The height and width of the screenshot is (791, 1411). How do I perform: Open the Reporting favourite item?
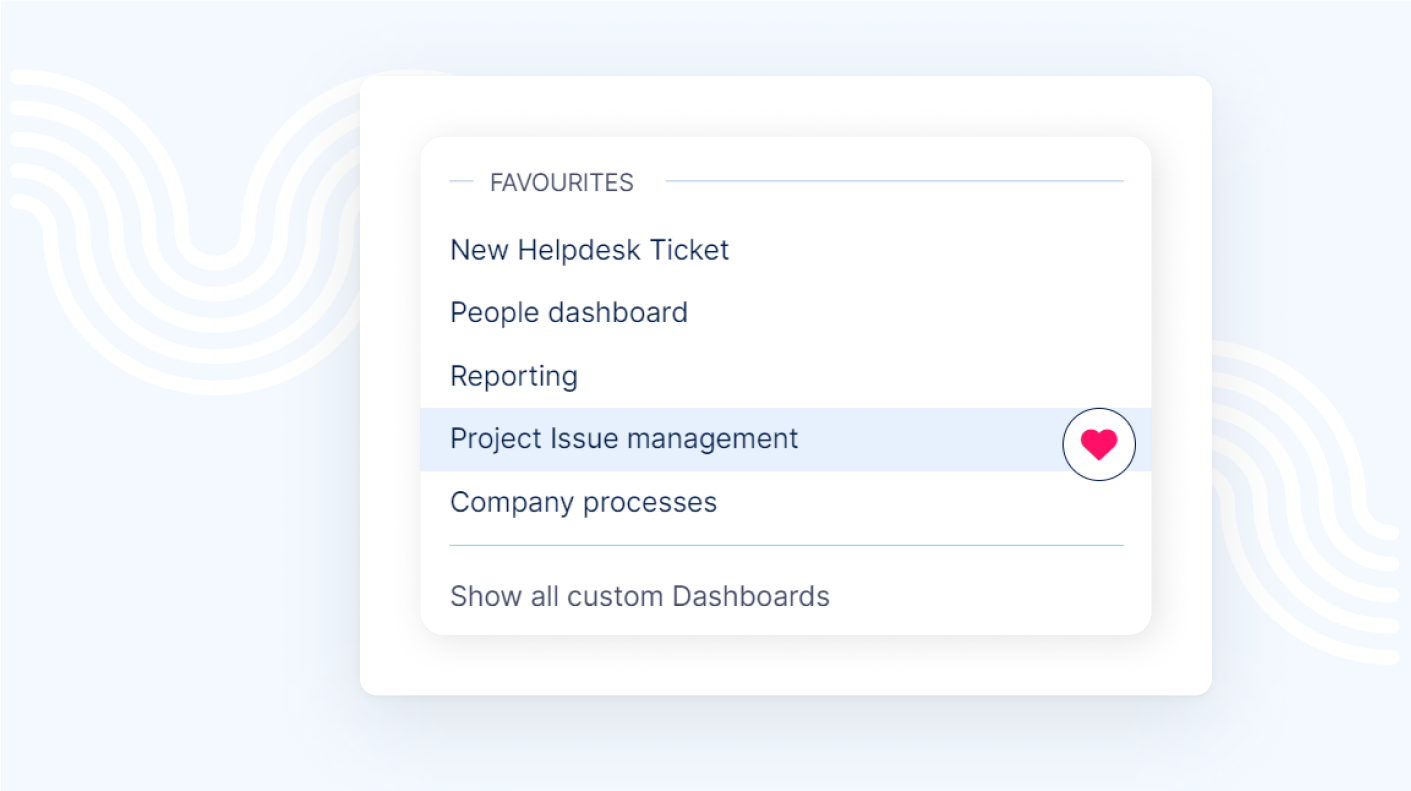(x=513, y=376)
